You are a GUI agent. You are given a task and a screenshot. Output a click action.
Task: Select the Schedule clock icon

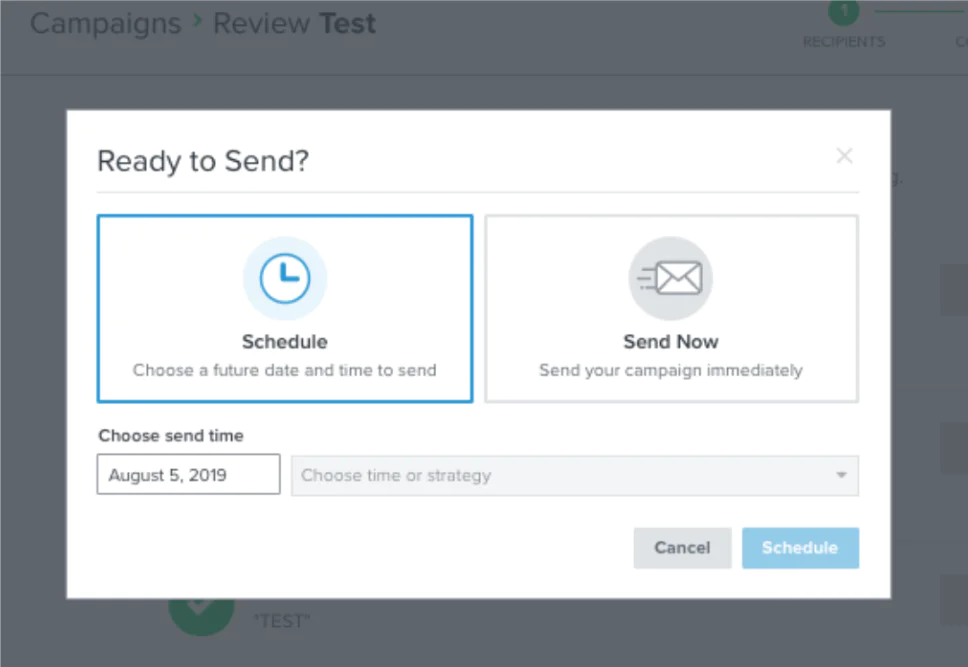coord(285,278)
